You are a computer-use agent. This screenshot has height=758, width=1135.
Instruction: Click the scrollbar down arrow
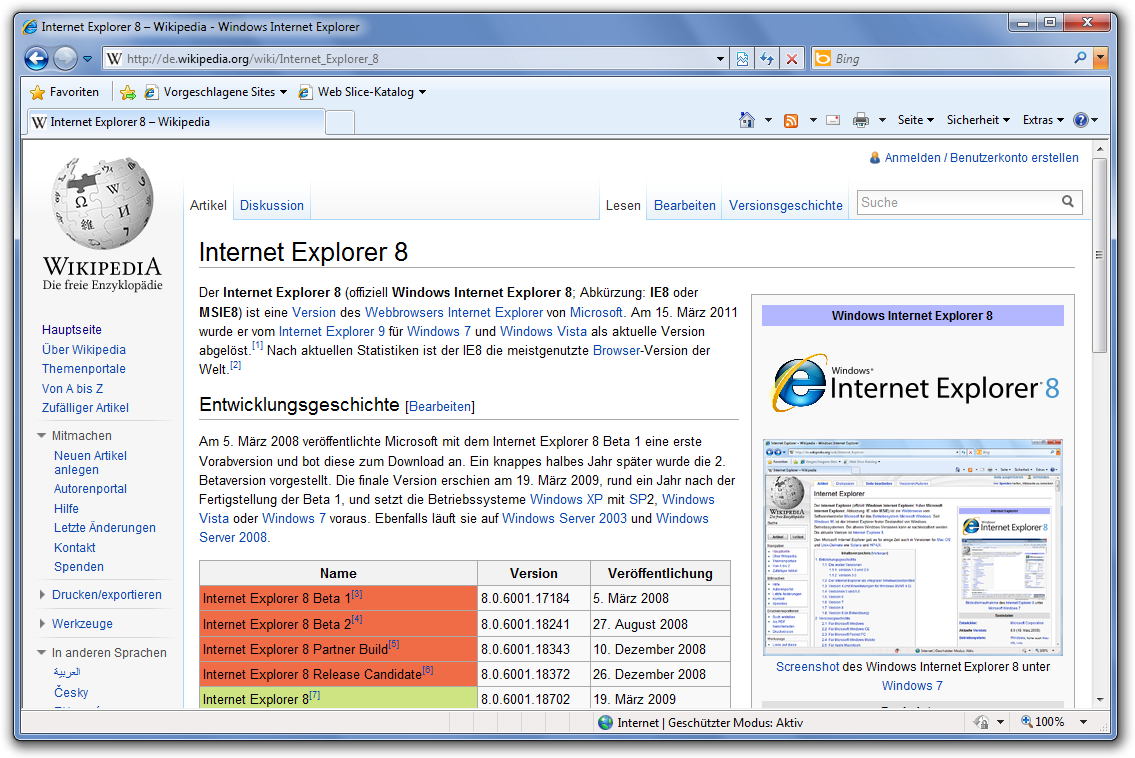point(1100,699)
